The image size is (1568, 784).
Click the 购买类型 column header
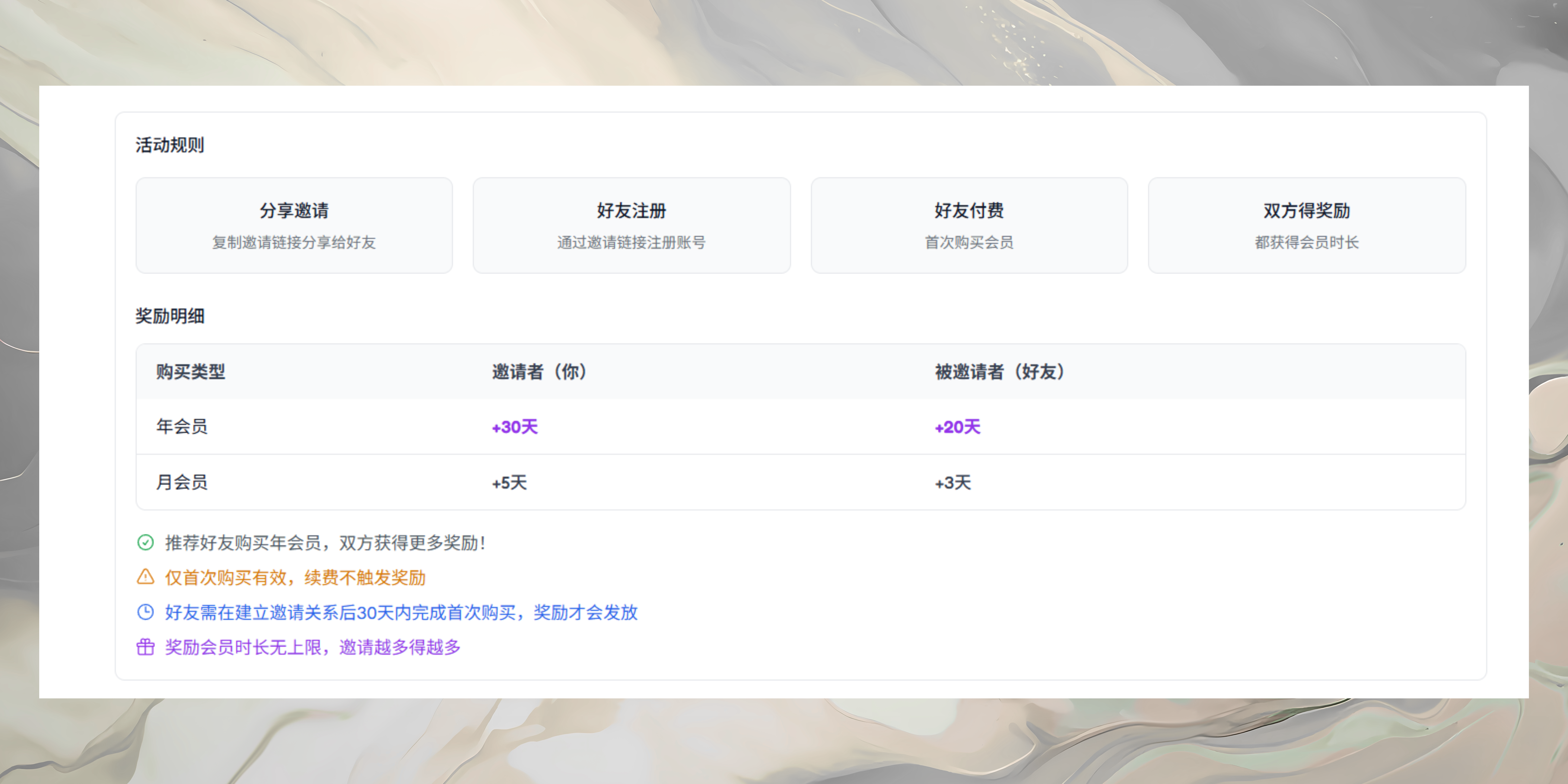pyautogui.click(x=190, y=371)
